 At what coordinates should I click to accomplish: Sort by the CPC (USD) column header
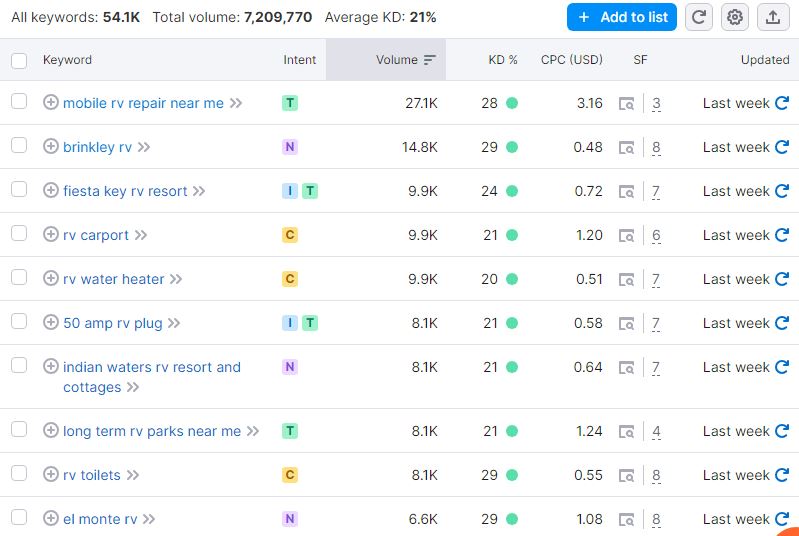[x=571, y=60]
